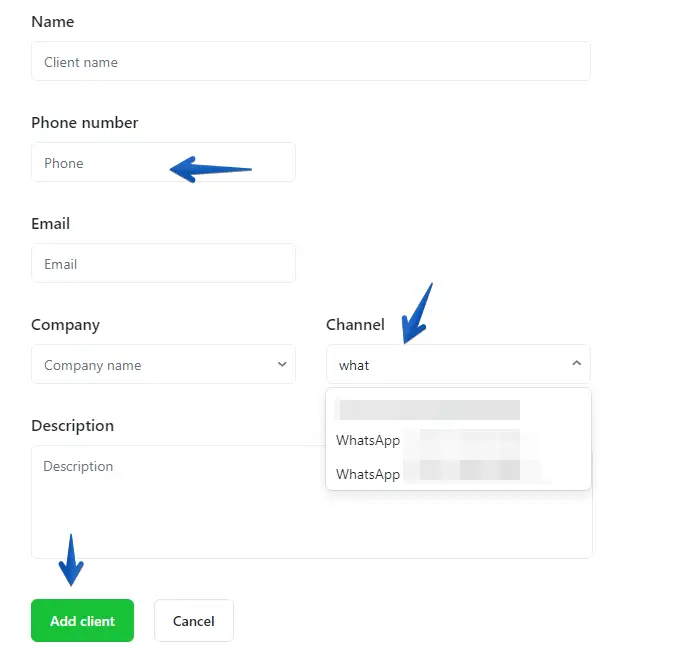The height and width of the screenshot is (668, 676).
Task: Click the Channel label
Action: click(355, 324)
